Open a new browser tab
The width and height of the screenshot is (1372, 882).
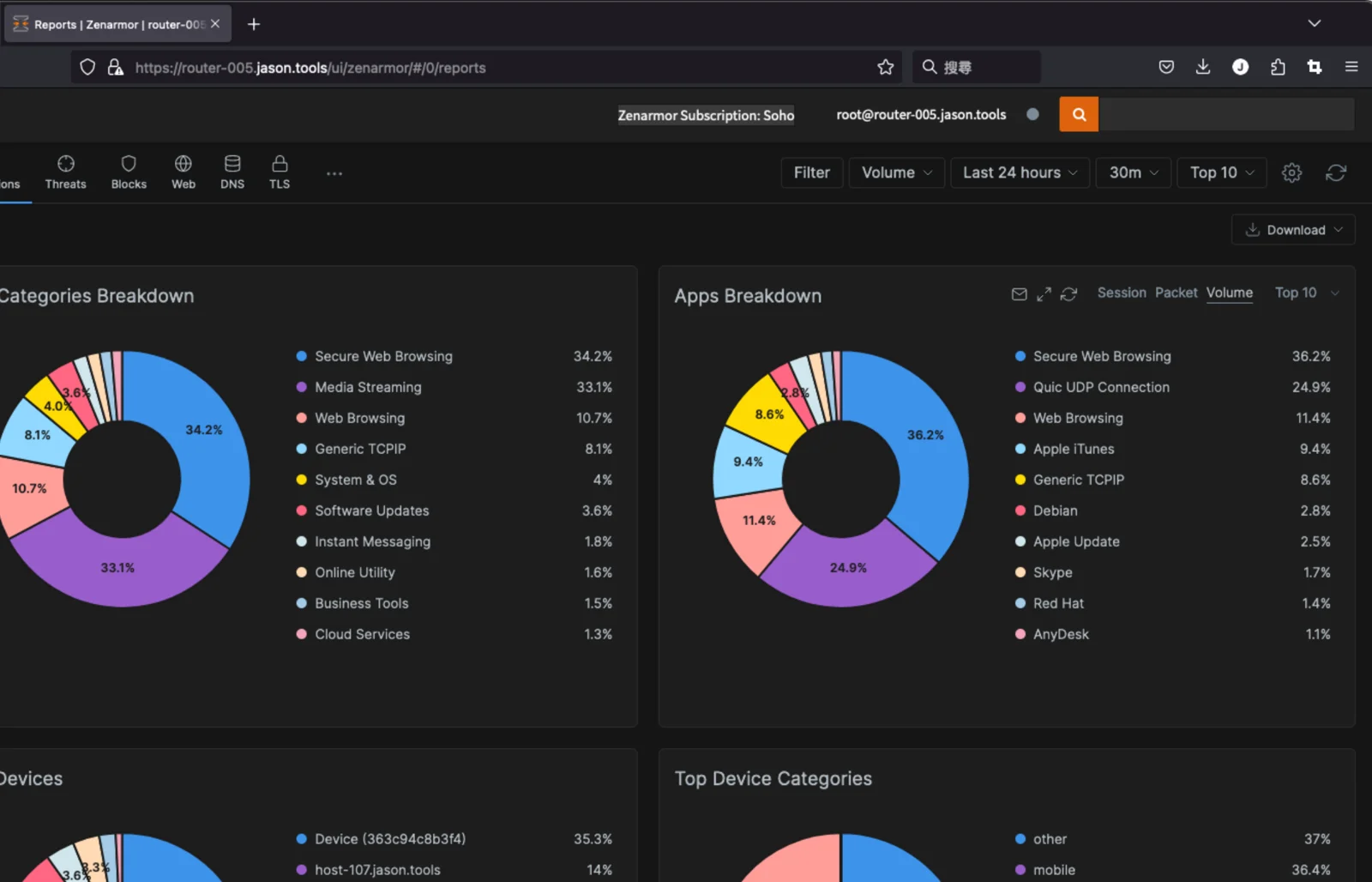tap(254, 24)
